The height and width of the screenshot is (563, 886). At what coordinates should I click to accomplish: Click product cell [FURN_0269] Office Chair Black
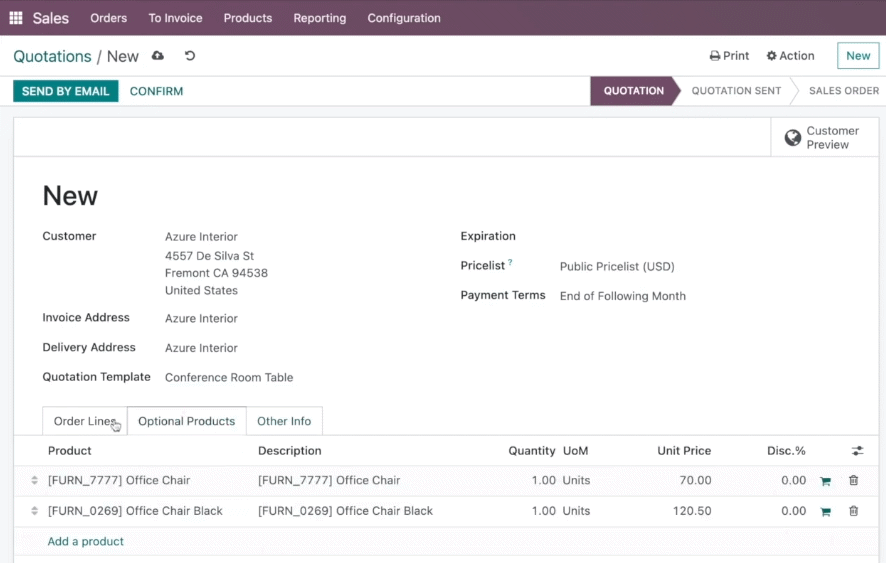tap(135, 511)
